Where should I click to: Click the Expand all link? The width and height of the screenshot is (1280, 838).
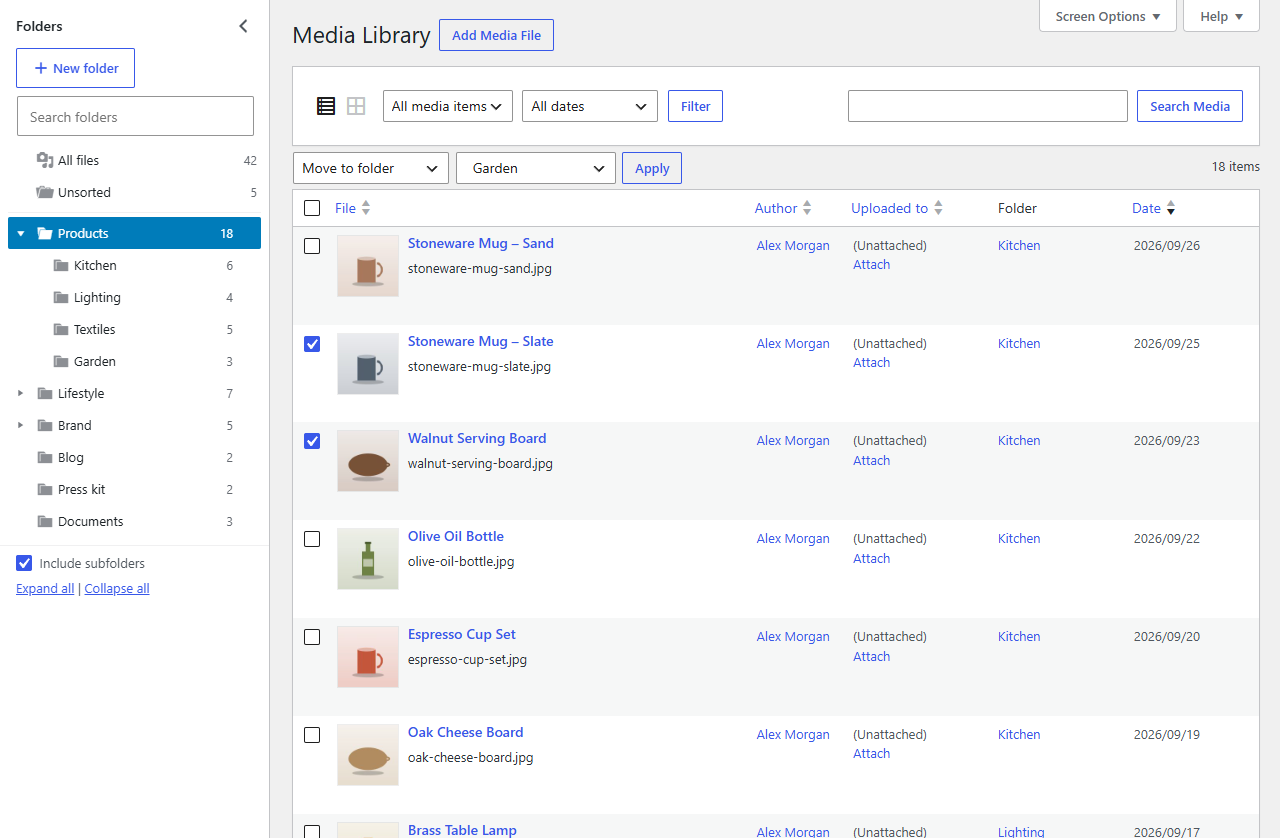tap(45, 589)
